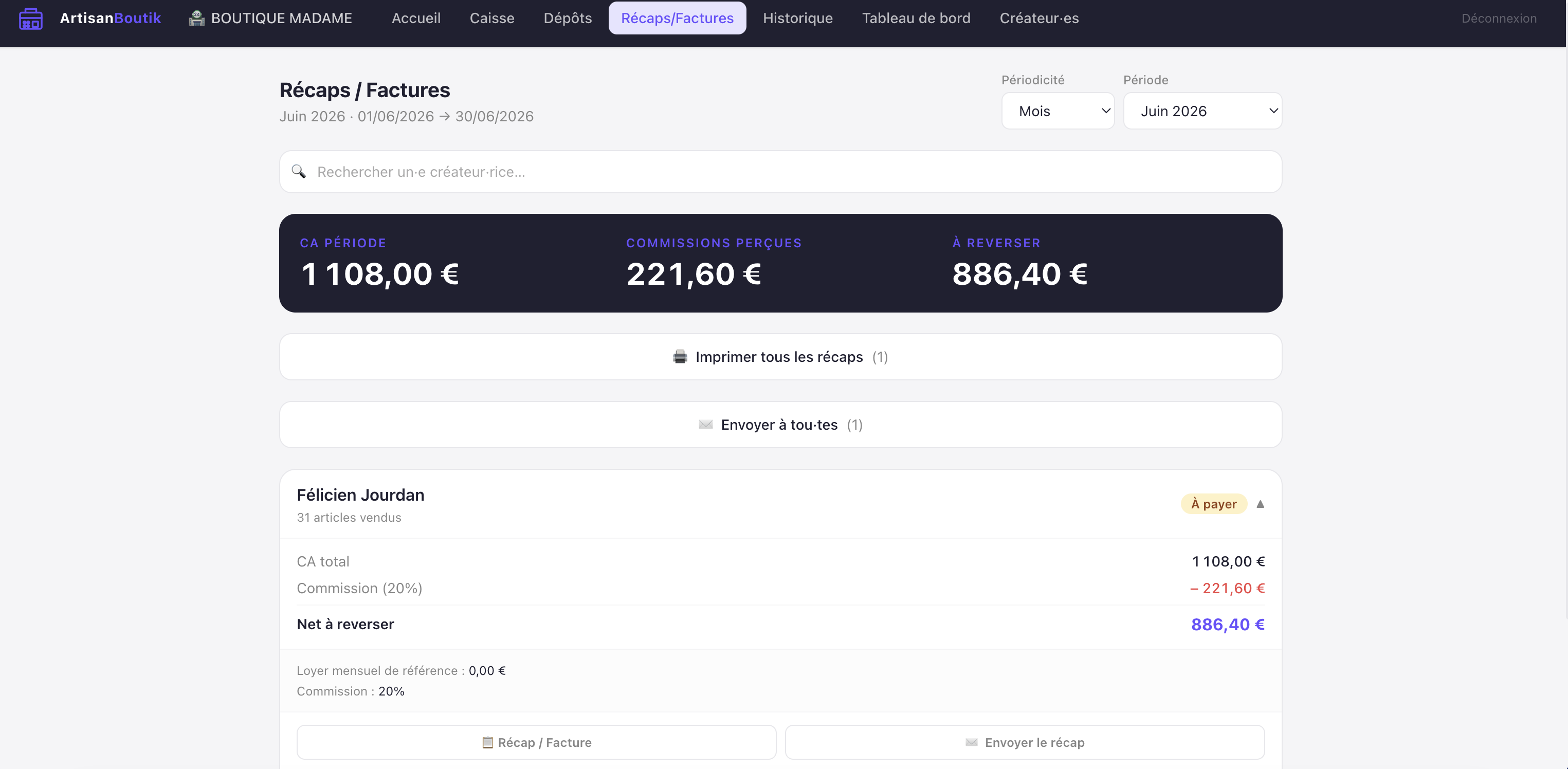Open the Tableau de bord menu item

pyautogui.click(x=916, y=19)
